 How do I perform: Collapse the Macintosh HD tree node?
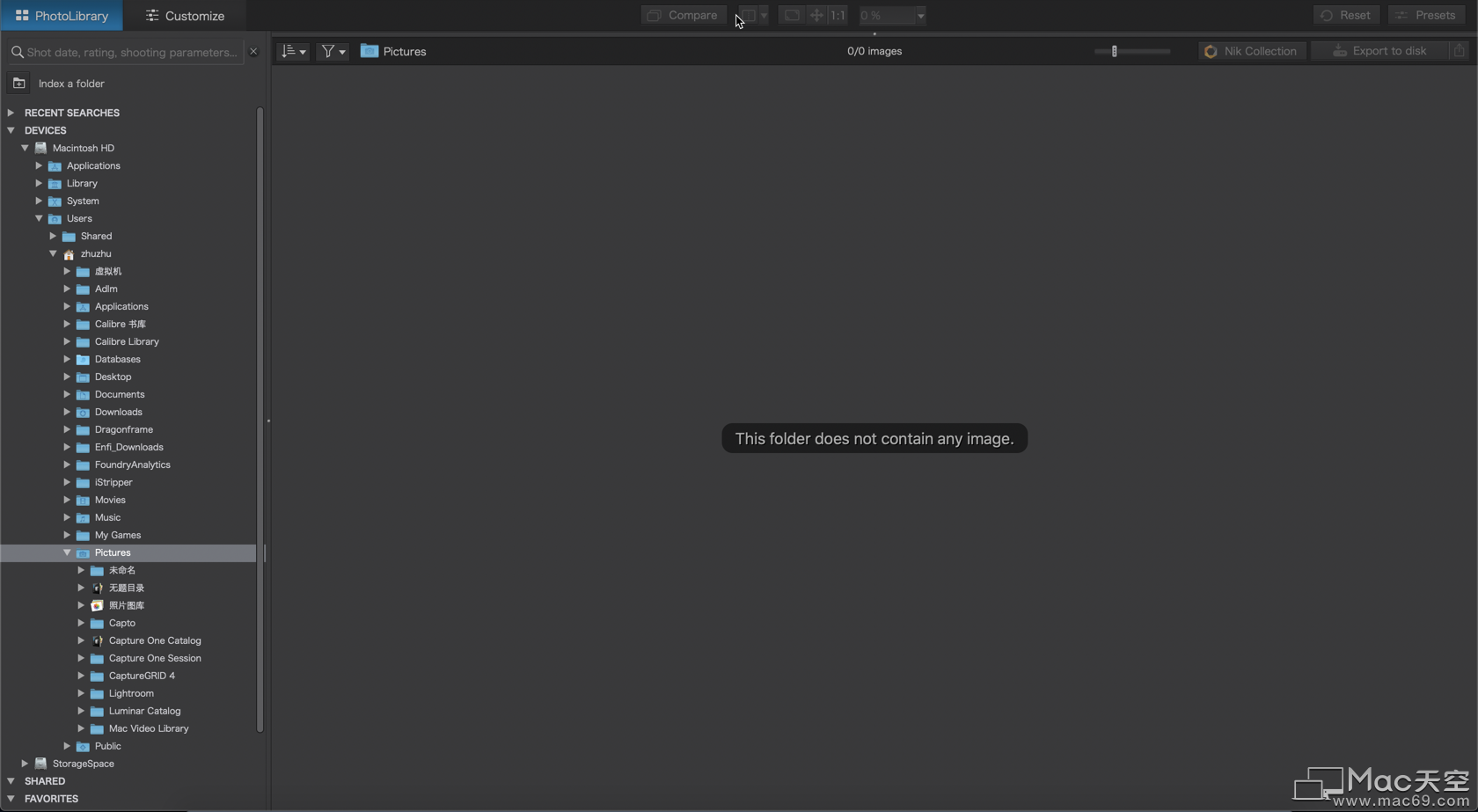[25, 148]
